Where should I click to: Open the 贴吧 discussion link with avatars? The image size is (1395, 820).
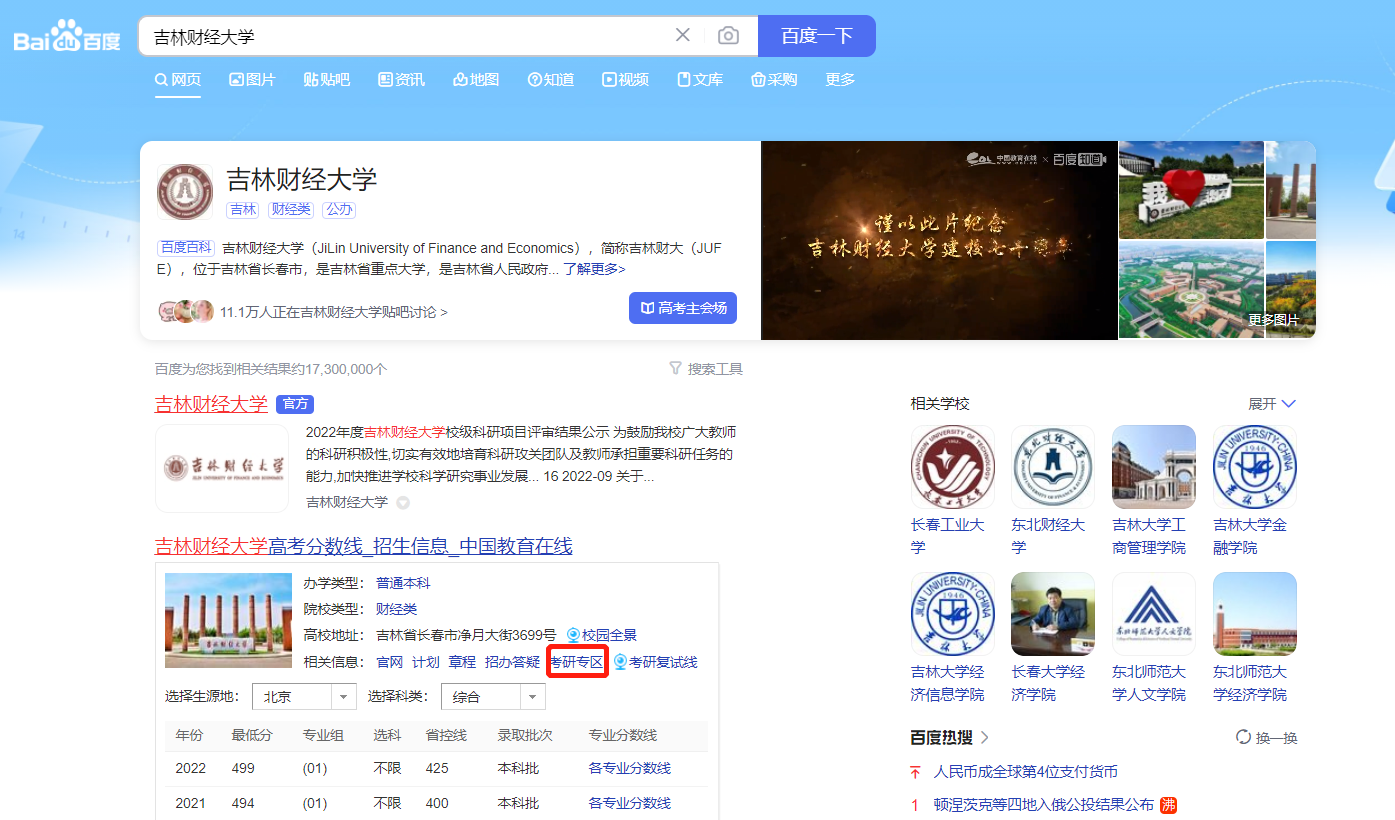click(302, 311)
